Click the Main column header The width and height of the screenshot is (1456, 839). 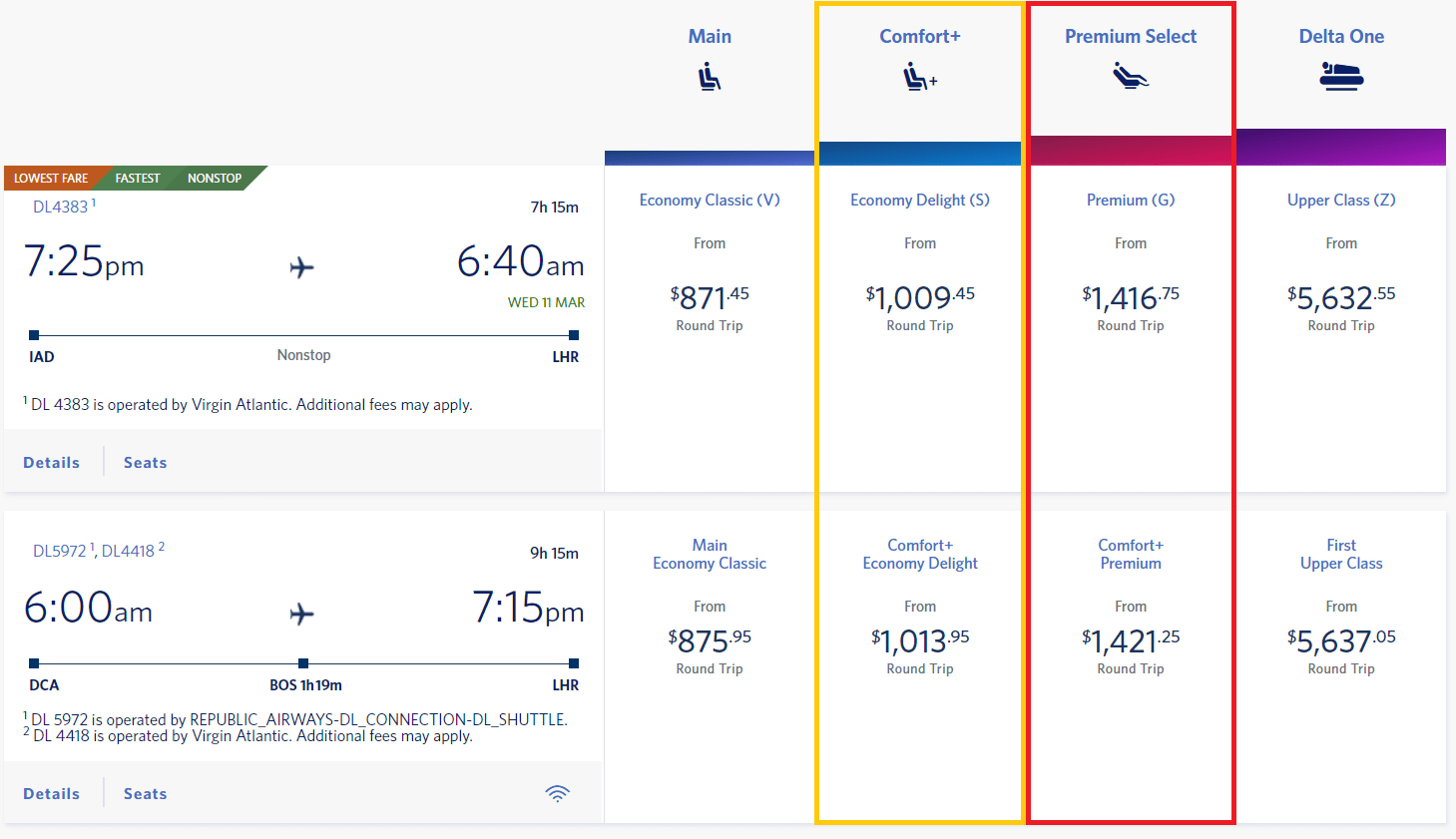click(x=709, y=36)
